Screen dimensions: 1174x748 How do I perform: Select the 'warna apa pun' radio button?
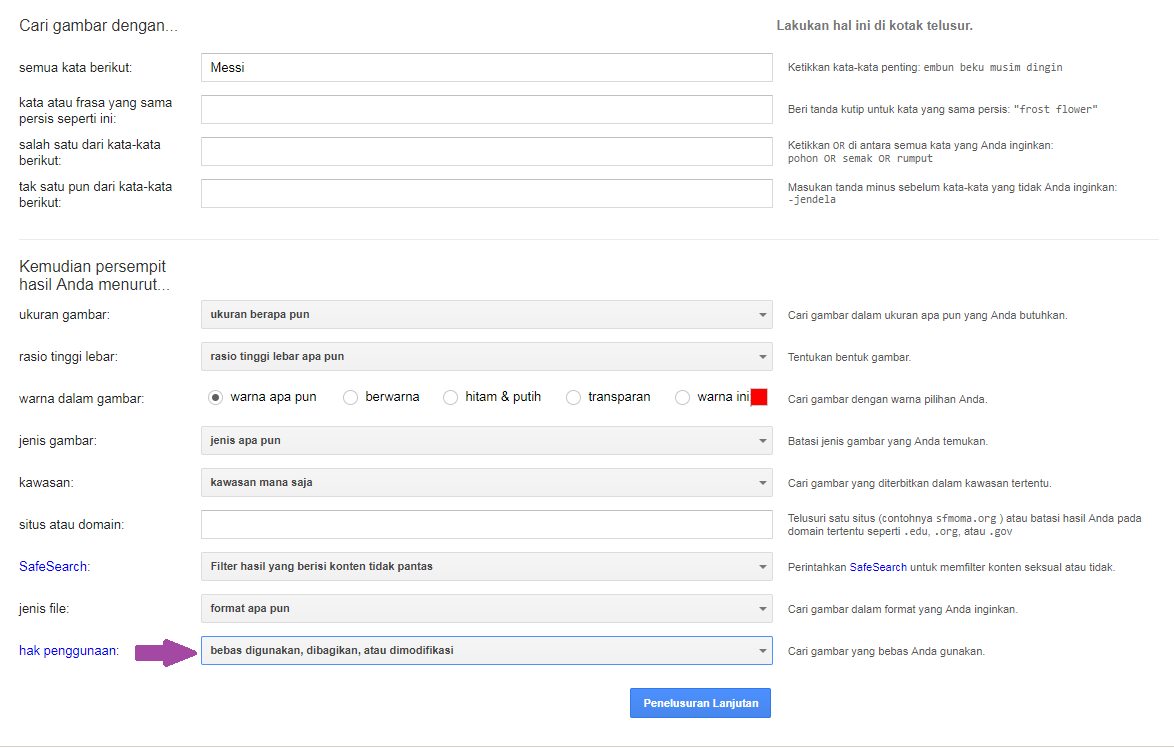[x=215, y=397]
